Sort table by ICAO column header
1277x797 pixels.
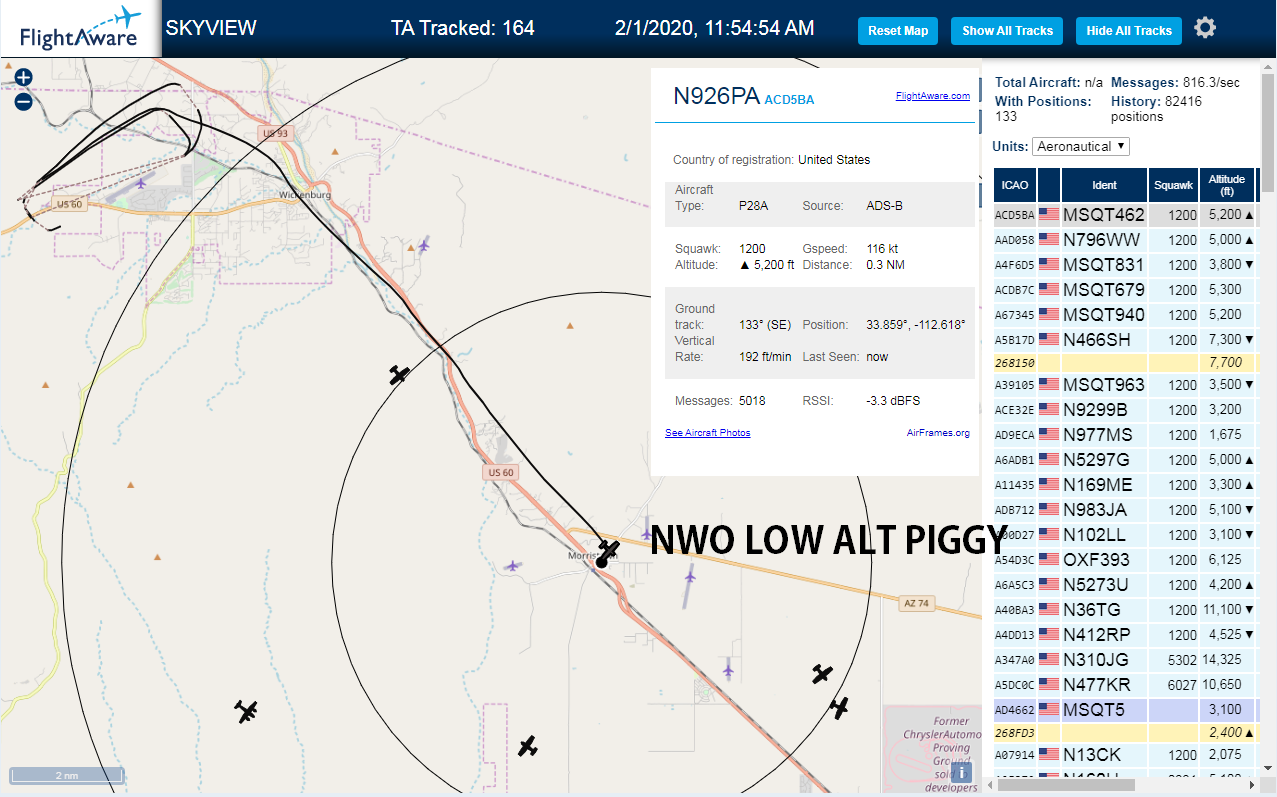pos(1014,185)
